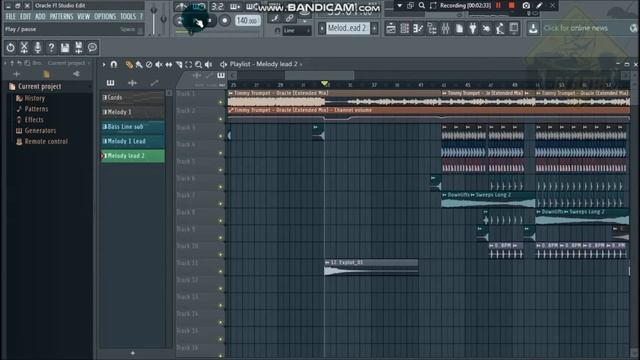Select the Playback speaker tool in Playlist
640x360 pixels.
[x=209, y=64]
